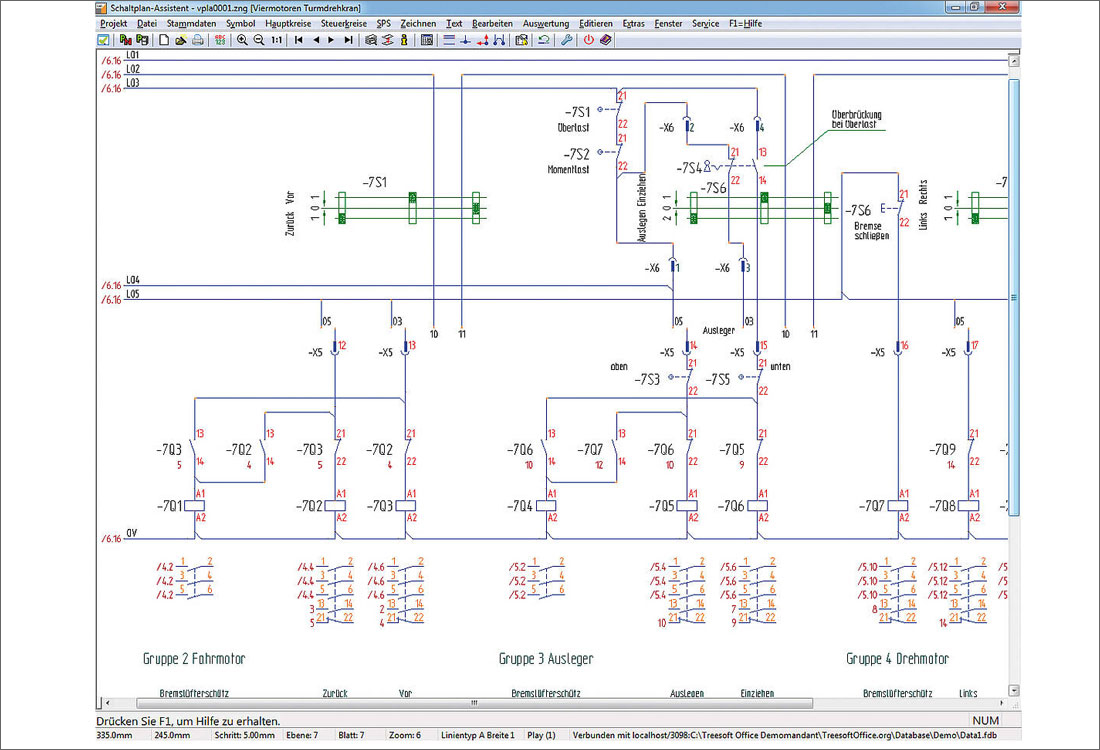Select the blue bridge connection tool
The height and width of the screenshot is (750, 1100).
499,41
